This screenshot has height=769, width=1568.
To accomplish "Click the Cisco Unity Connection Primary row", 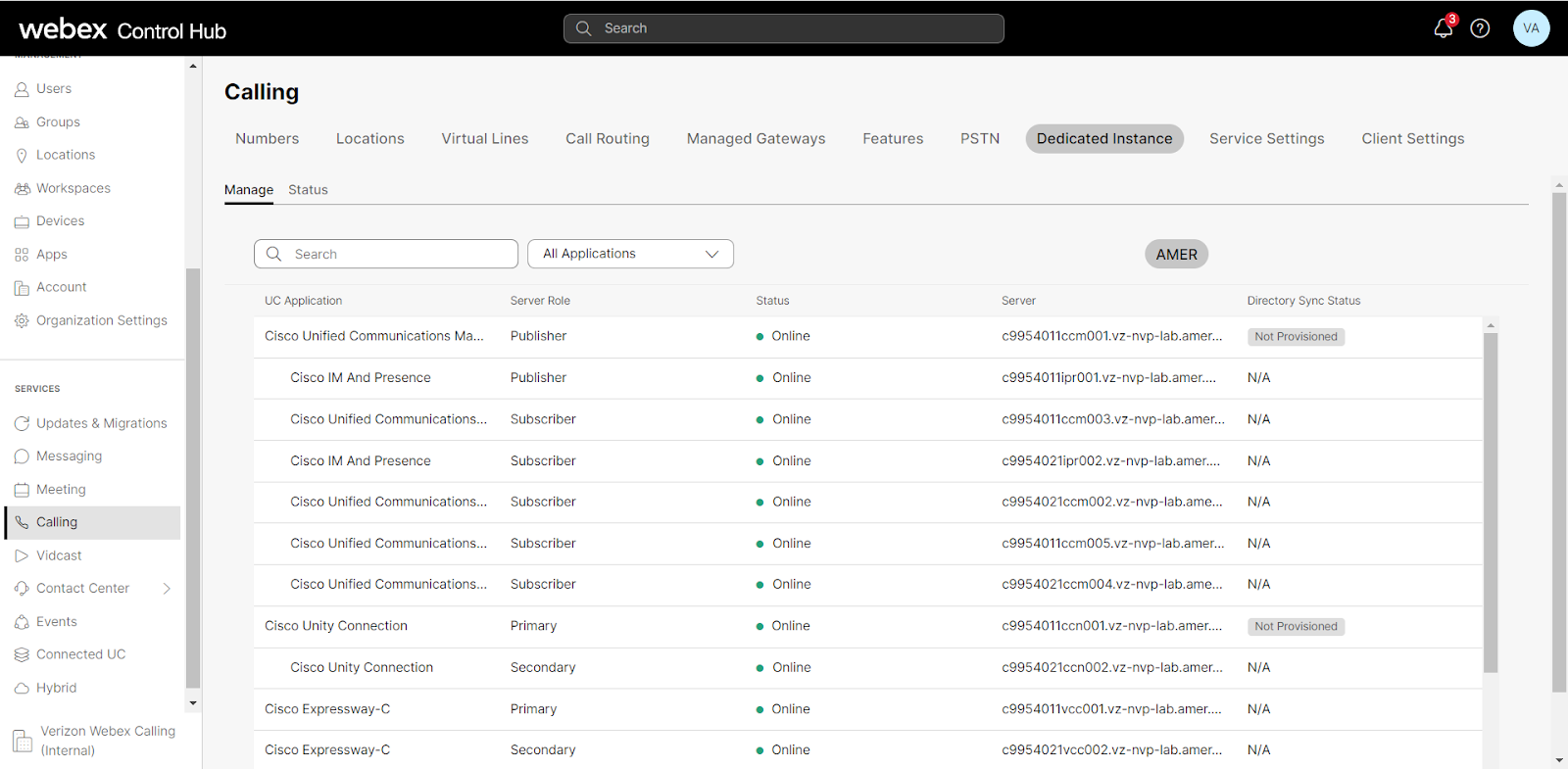I will point(867,627).
